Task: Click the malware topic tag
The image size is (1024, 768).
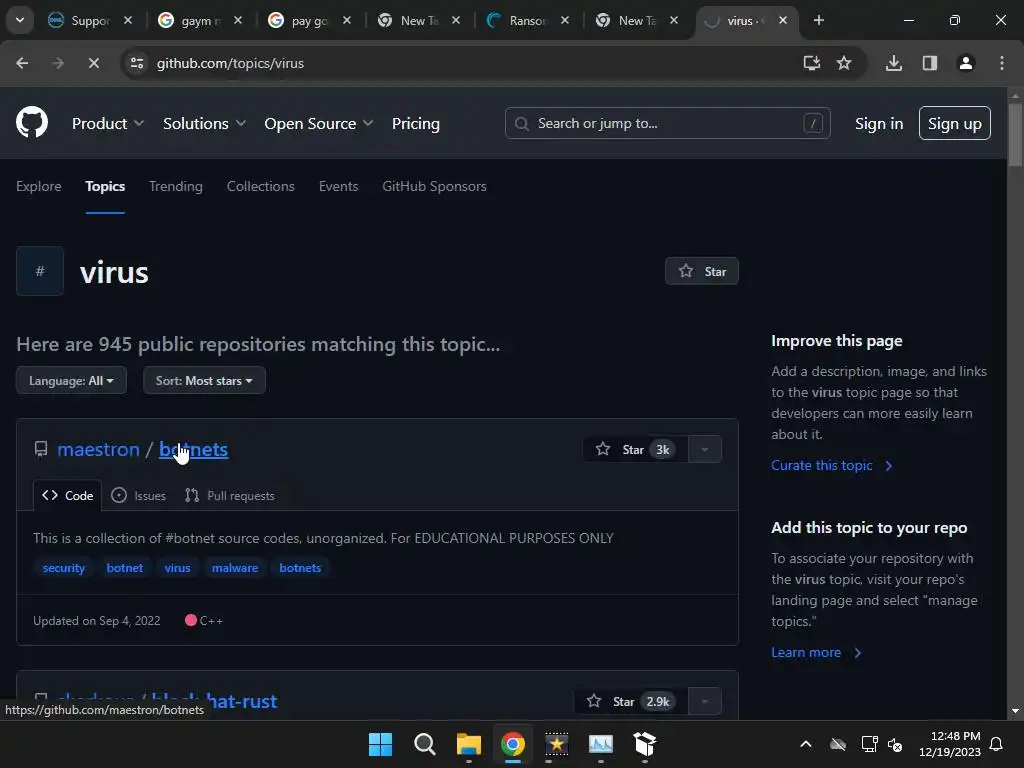Action: (x=234, y=568)
